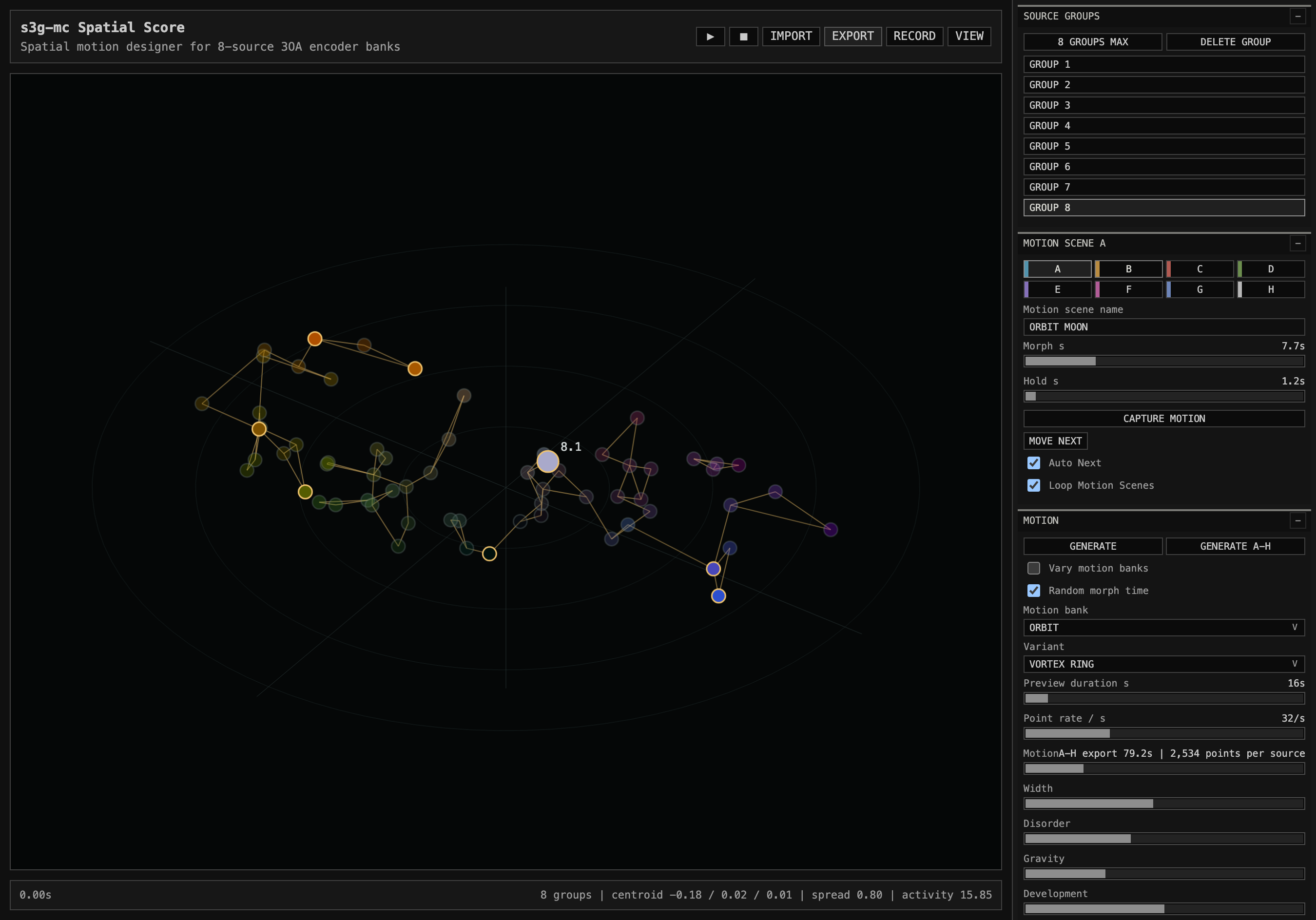Start playback with the play button

click(710, 36)
